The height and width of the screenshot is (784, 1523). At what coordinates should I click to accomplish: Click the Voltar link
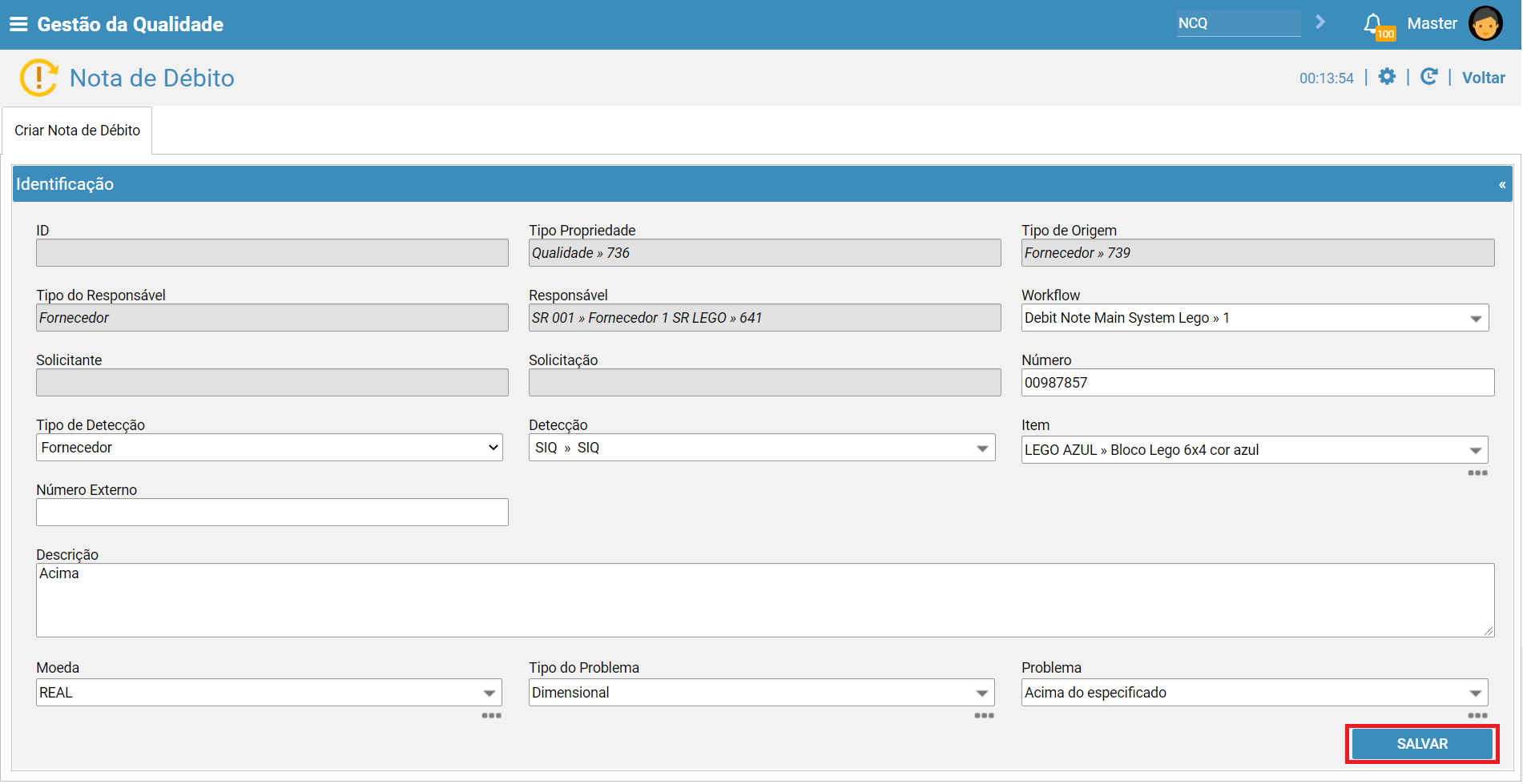[1483, 78]
